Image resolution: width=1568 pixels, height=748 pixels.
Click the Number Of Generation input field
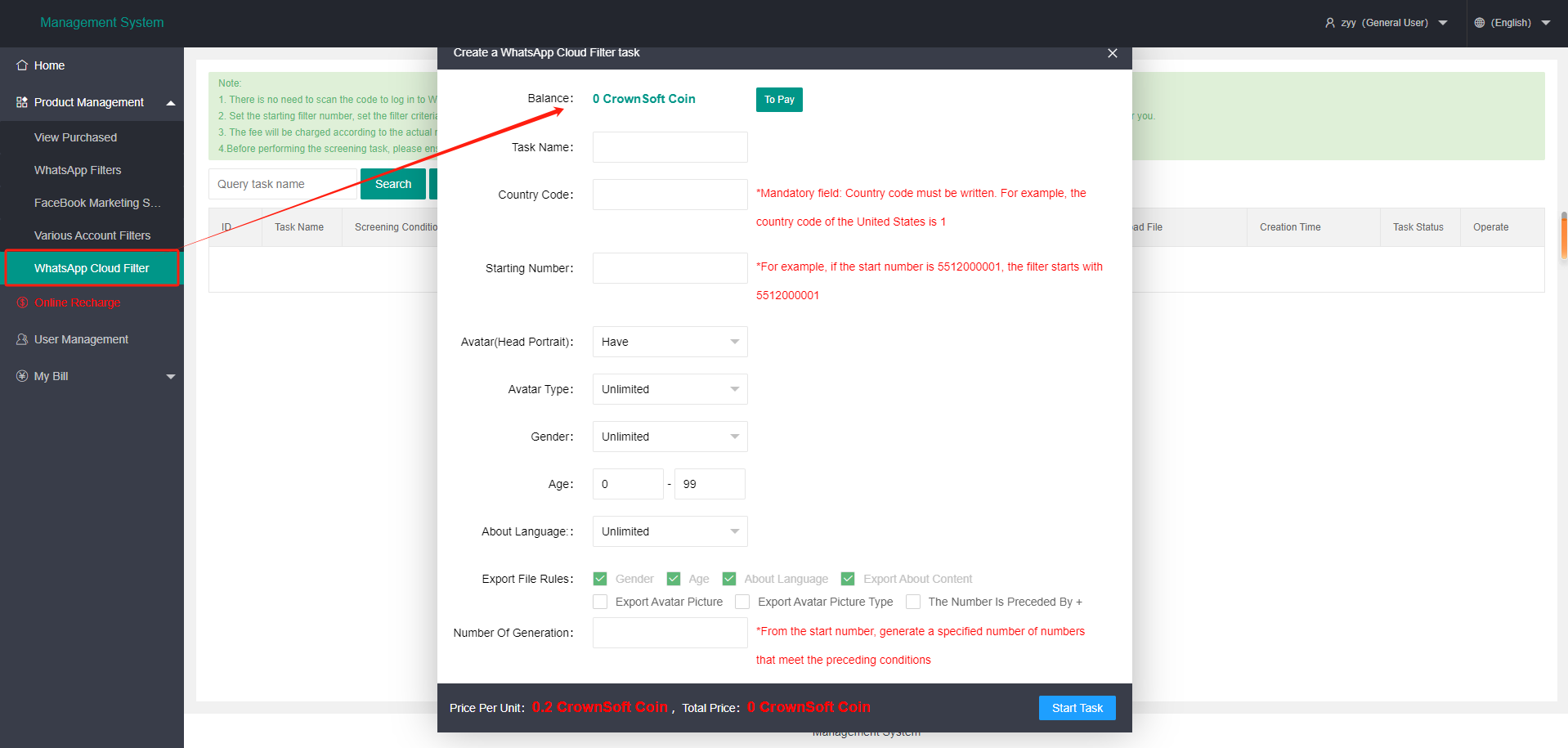point(670,633)
